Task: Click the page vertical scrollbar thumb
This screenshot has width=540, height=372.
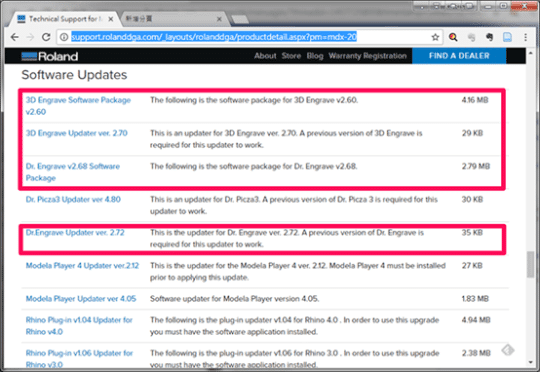Action: point(530,265)
